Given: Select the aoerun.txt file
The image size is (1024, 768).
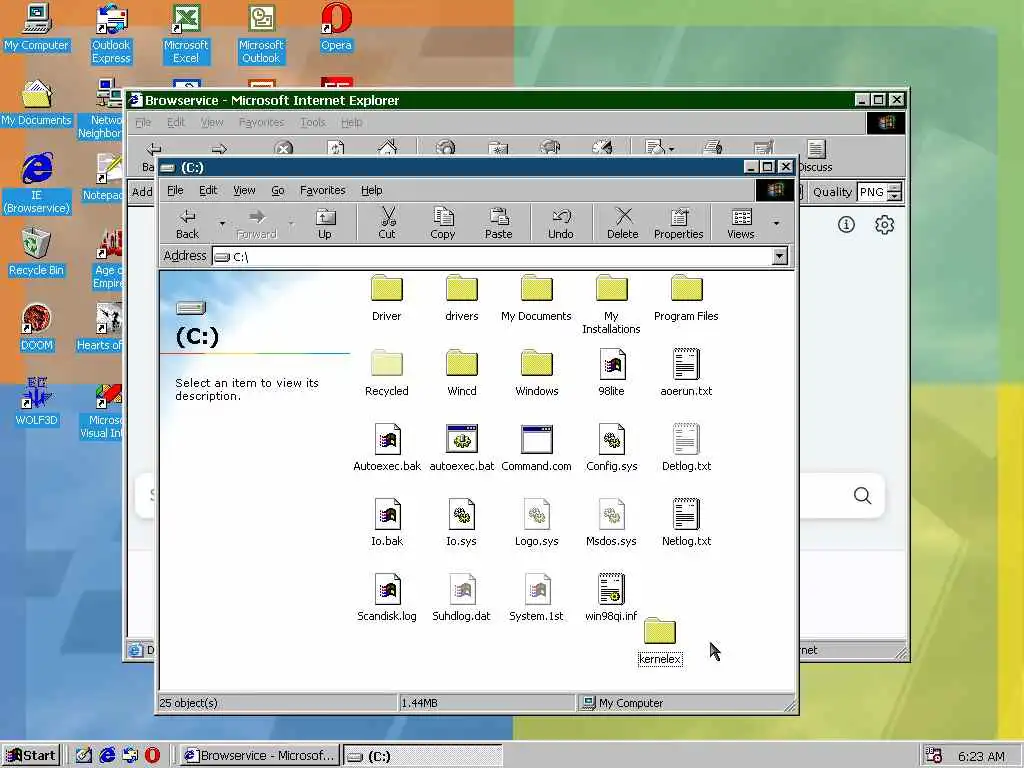Looking at the screenshot, I should click(x=686, y=373).
